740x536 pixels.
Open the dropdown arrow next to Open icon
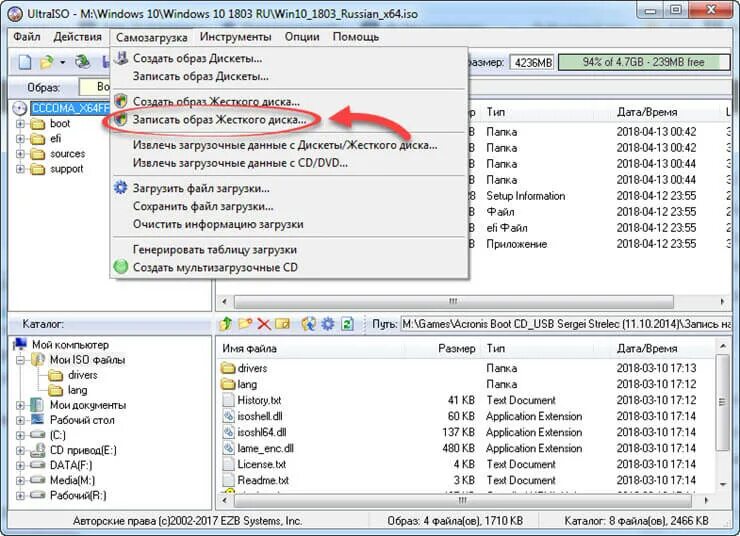(62, 62)
